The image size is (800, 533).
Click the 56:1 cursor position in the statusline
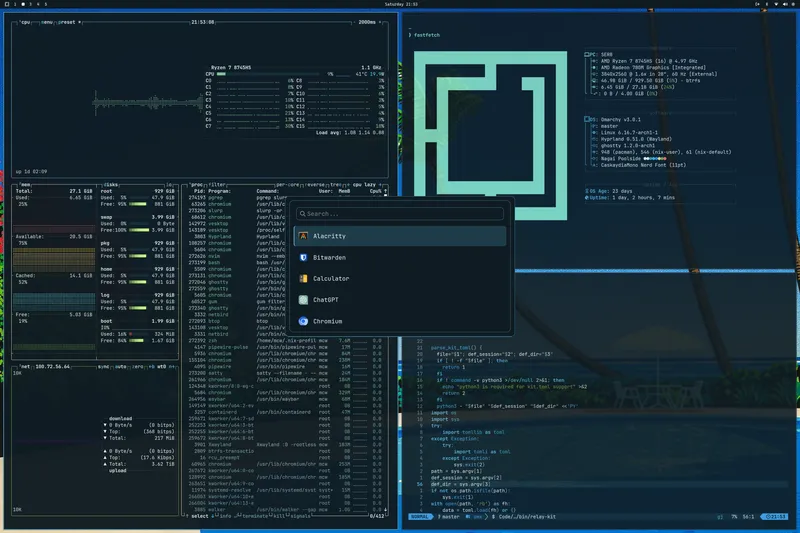click(x=748, y=517)
